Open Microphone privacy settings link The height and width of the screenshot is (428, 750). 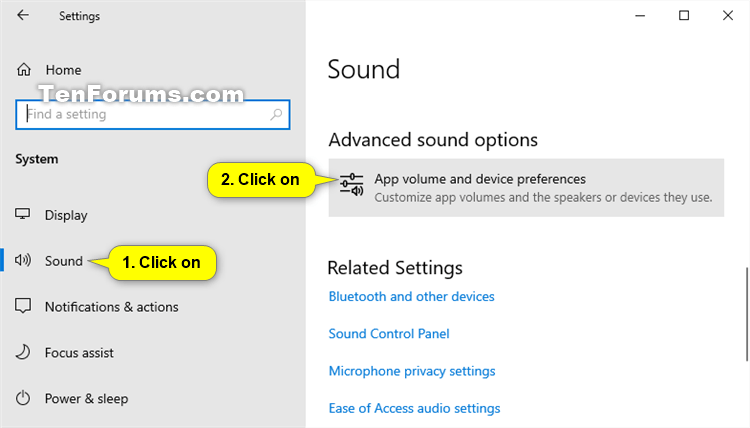click(x=412, y=371)
